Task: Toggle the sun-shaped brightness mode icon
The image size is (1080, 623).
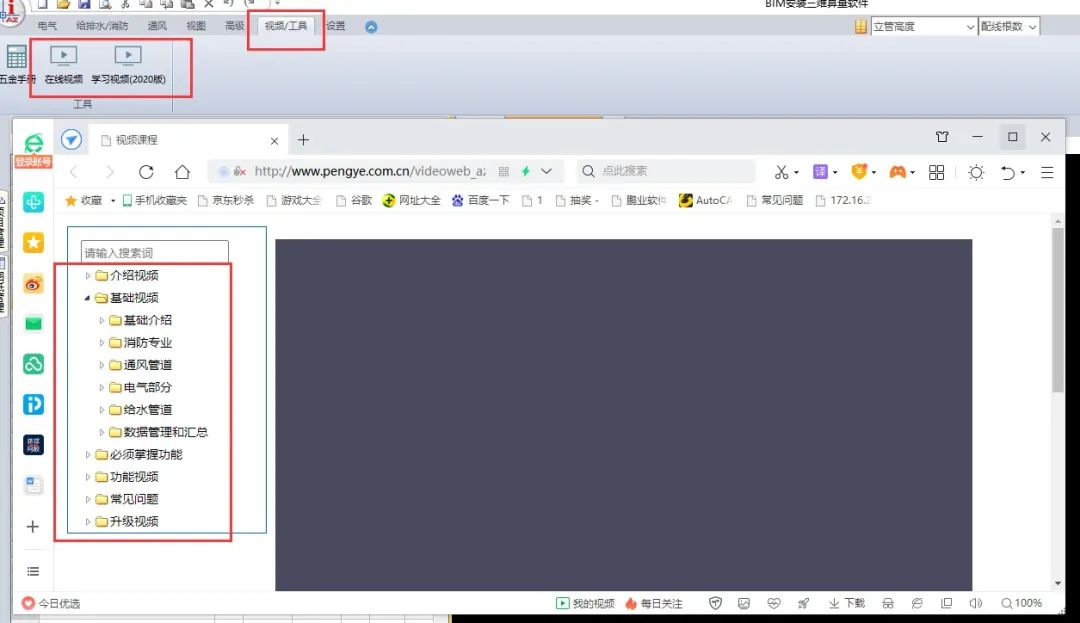Action: [976, 172]
